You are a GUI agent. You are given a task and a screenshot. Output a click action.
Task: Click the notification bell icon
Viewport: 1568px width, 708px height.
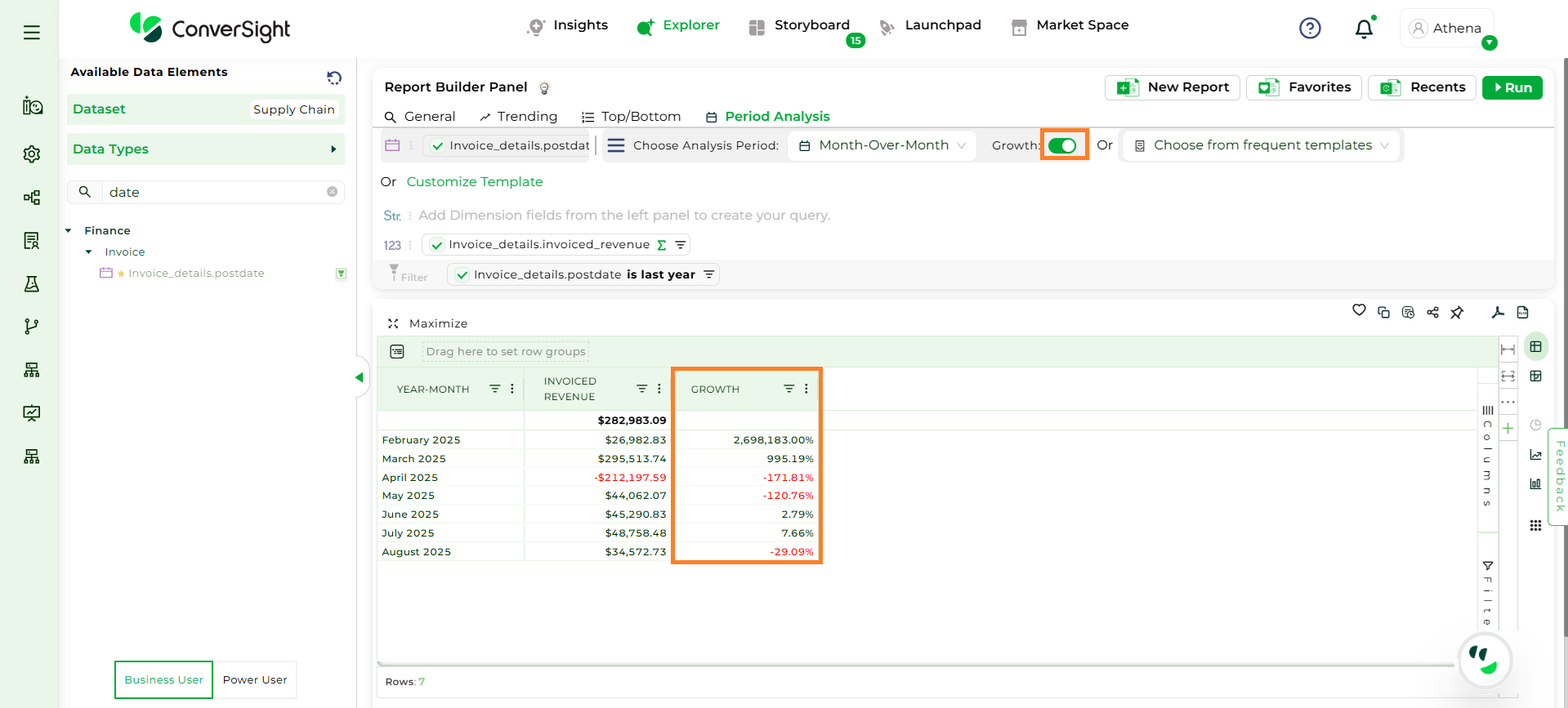pyautogui.click(x=1364, y=29)
